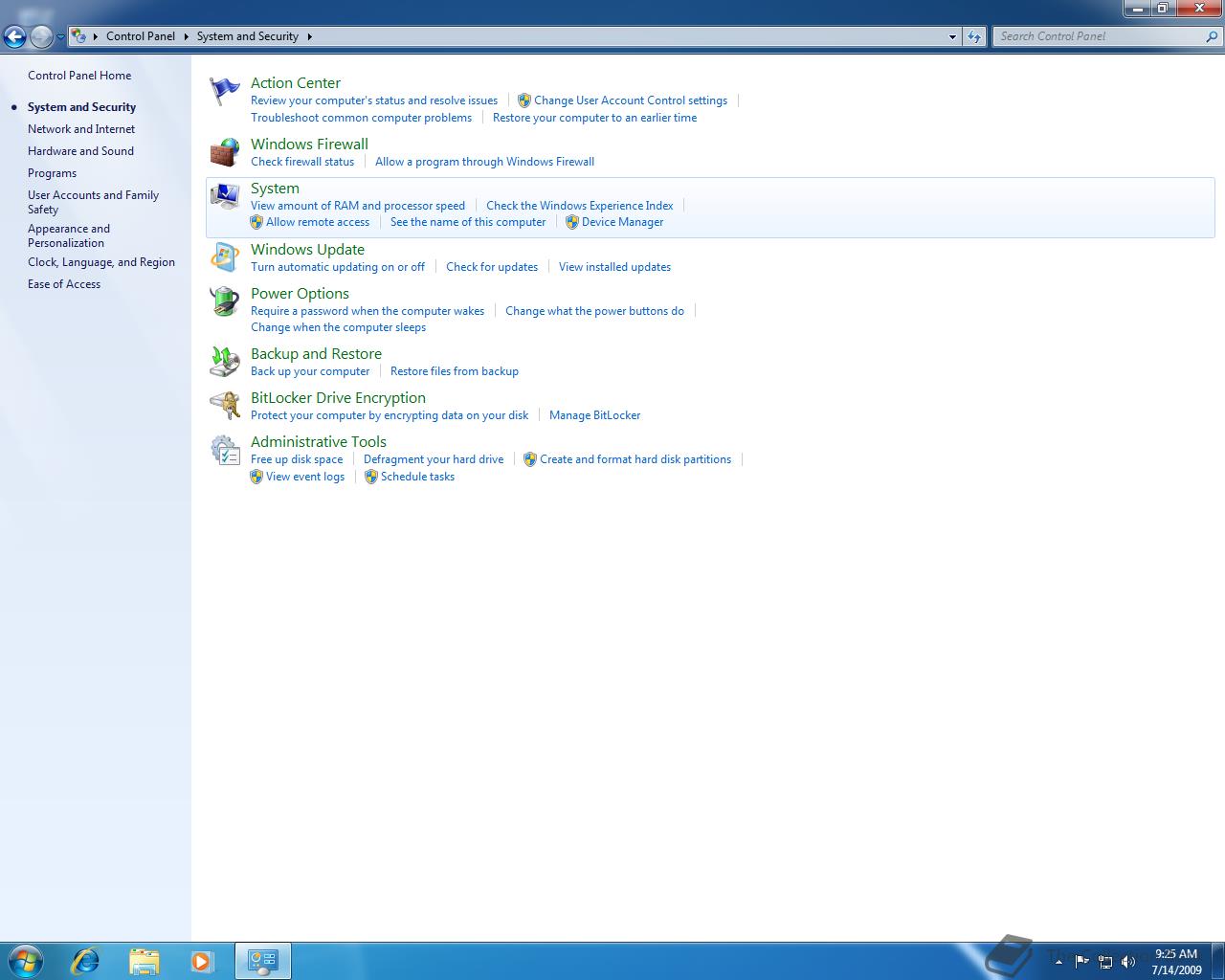Click Restore files from backup
Screen dimensions: 1225x980
coord(455,371)
